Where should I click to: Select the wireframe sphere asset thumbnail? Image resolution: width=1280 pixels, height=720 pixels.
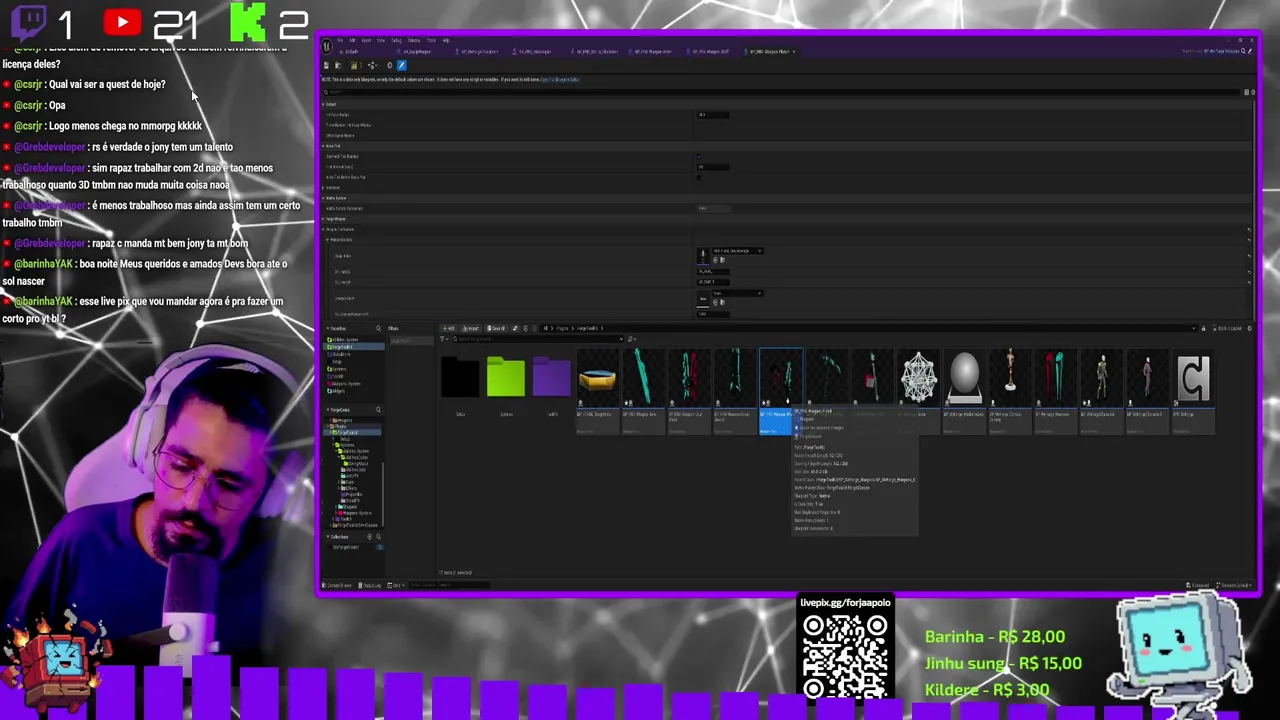click(x=919, y=378)
